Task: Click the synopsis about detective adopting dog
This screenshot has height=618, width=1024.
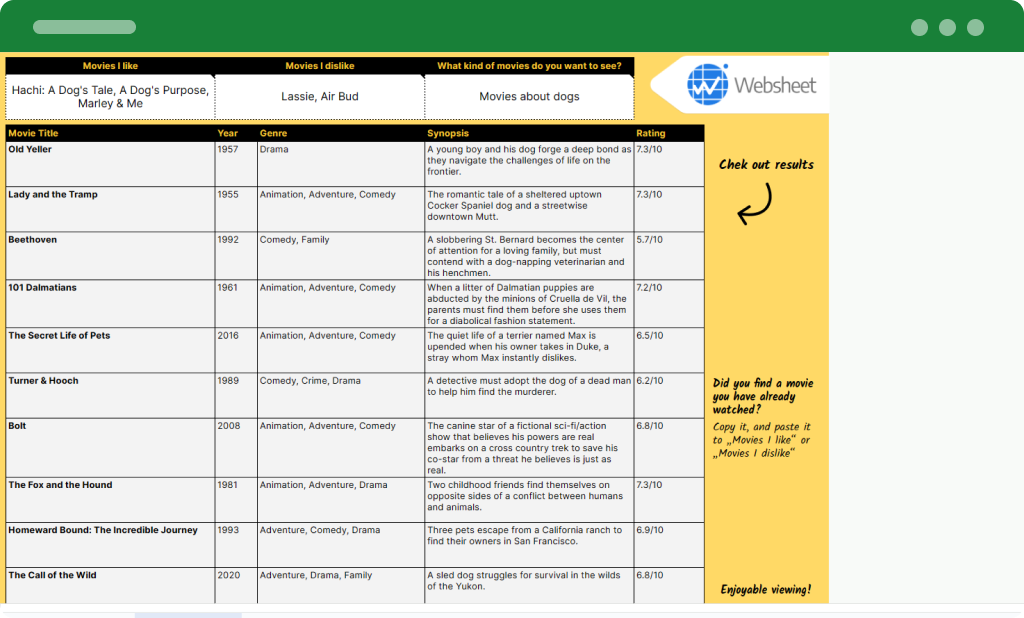Action: [529, 395]
